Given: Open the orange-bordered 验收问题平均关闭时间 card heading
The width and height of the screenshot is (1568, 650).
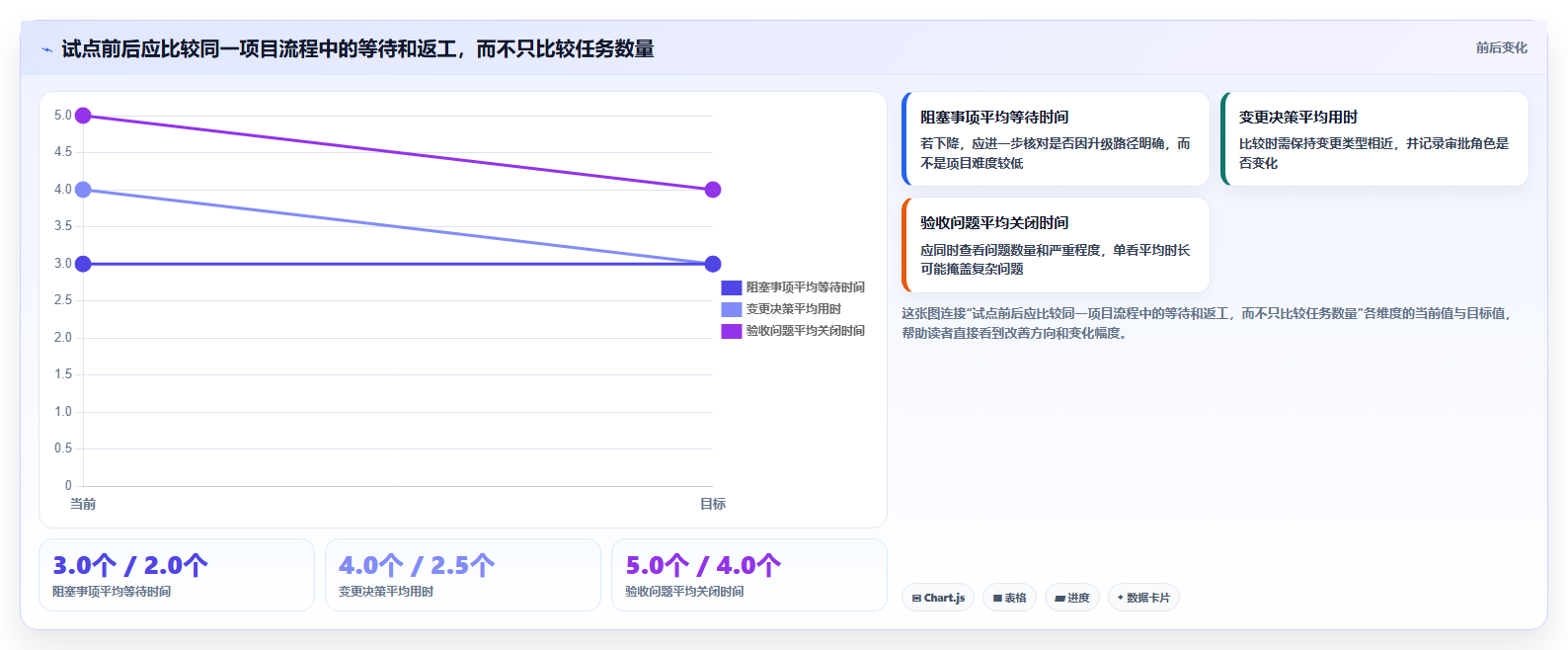Looking at the screenshot, I should pos(994,223).
